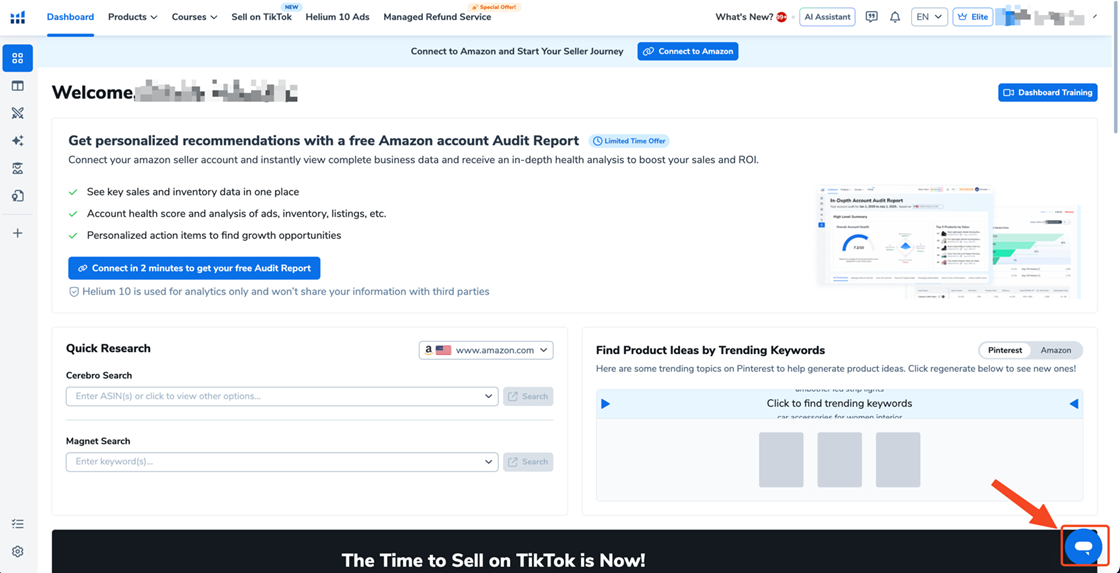1120x573 pixels.
Task: Select Pinterest in trending keywords toggle
Action: coord(1005,350)
